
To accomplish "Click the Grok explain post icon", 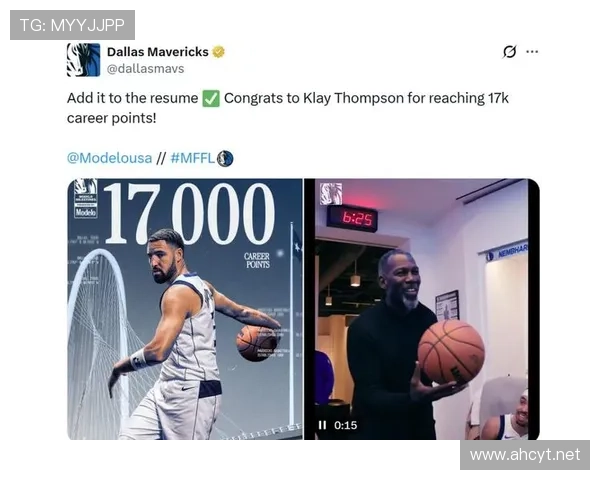I will (x=509, y=52).
